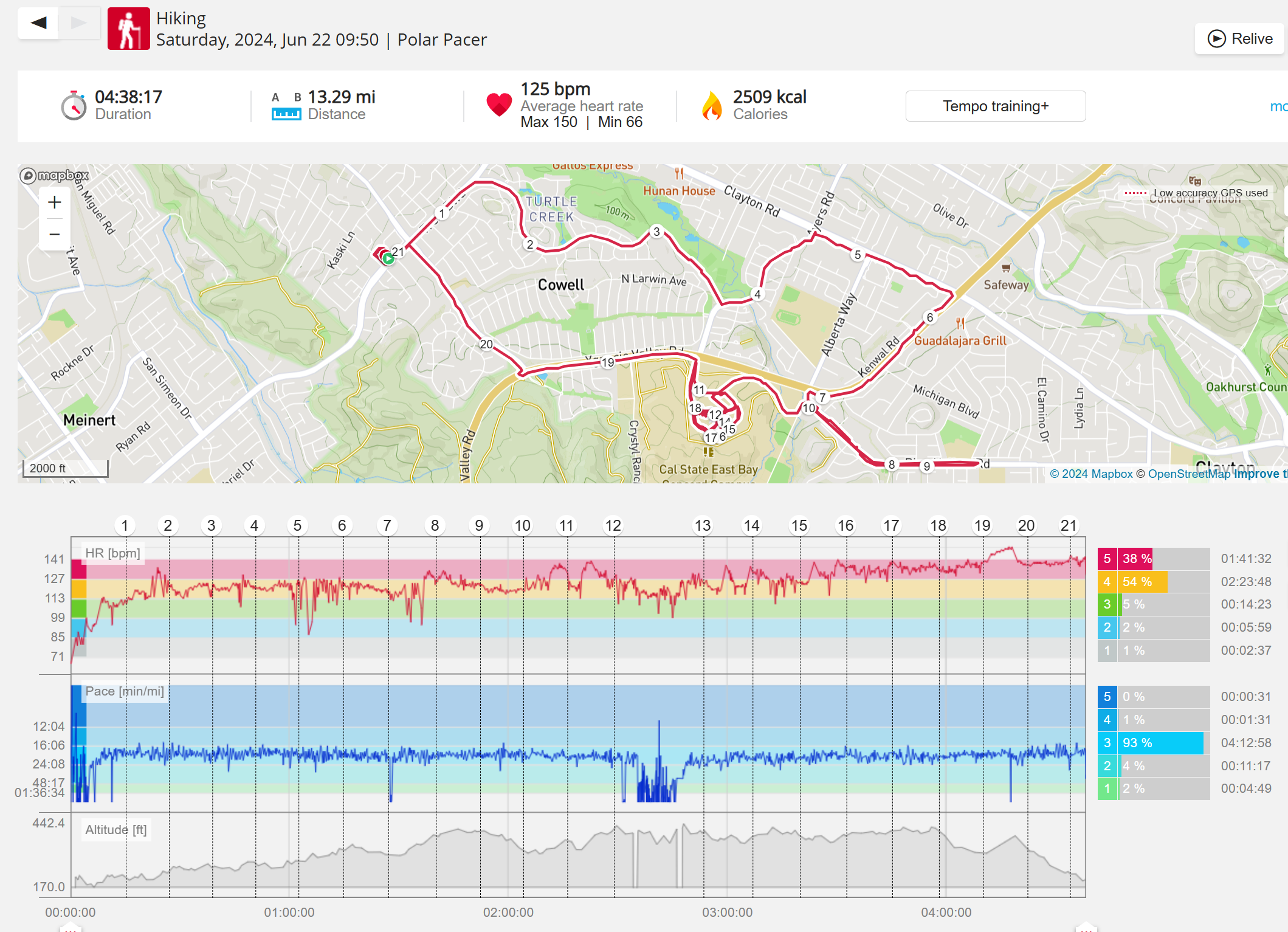Screen dimensions: 1288x932
Task: Click the duration stopwatch icon
Action: [74, 106]
